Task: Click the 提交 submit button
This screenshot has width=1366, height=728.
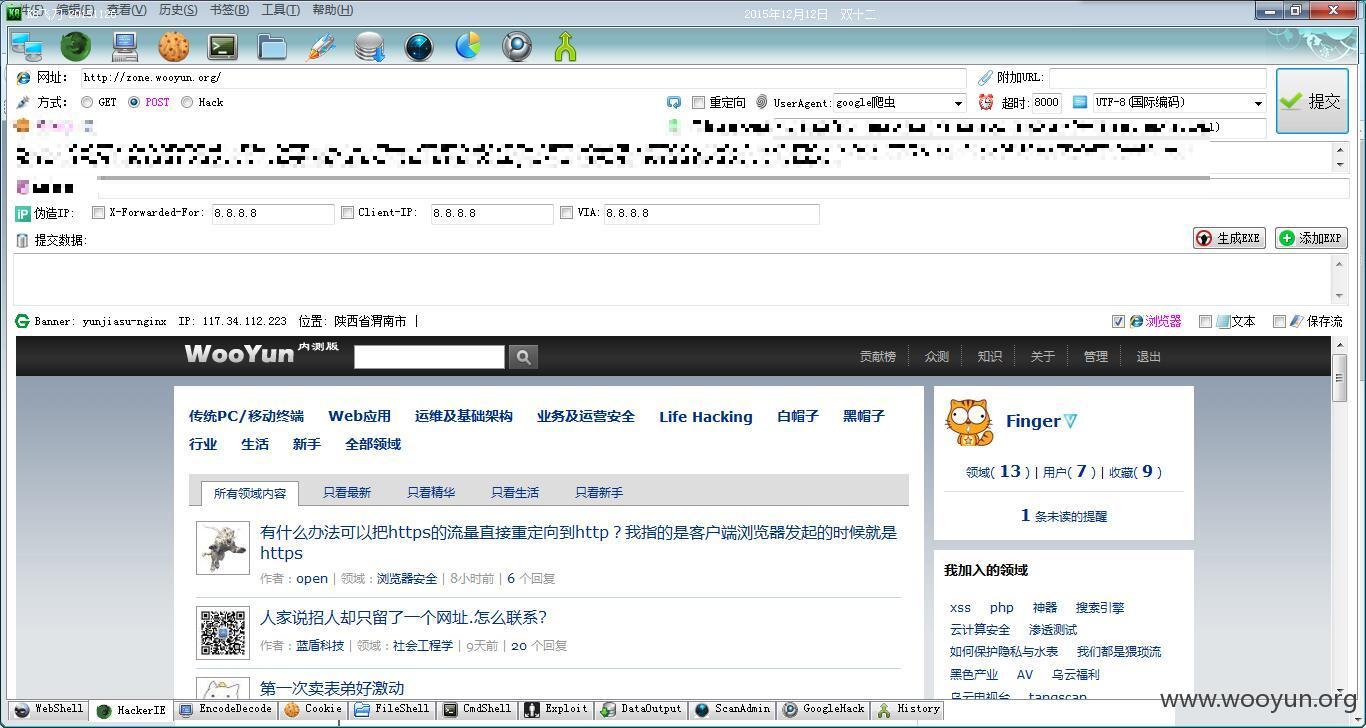Action: (x=1312, y=101)
